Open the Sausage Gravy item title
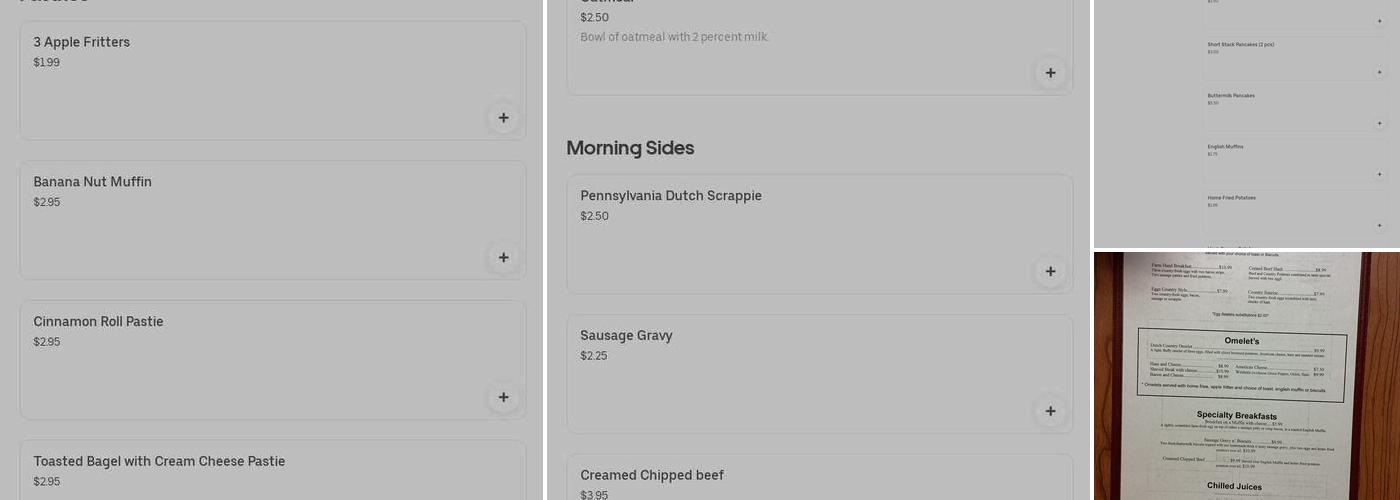1400x500 pixels. (626, 336)
